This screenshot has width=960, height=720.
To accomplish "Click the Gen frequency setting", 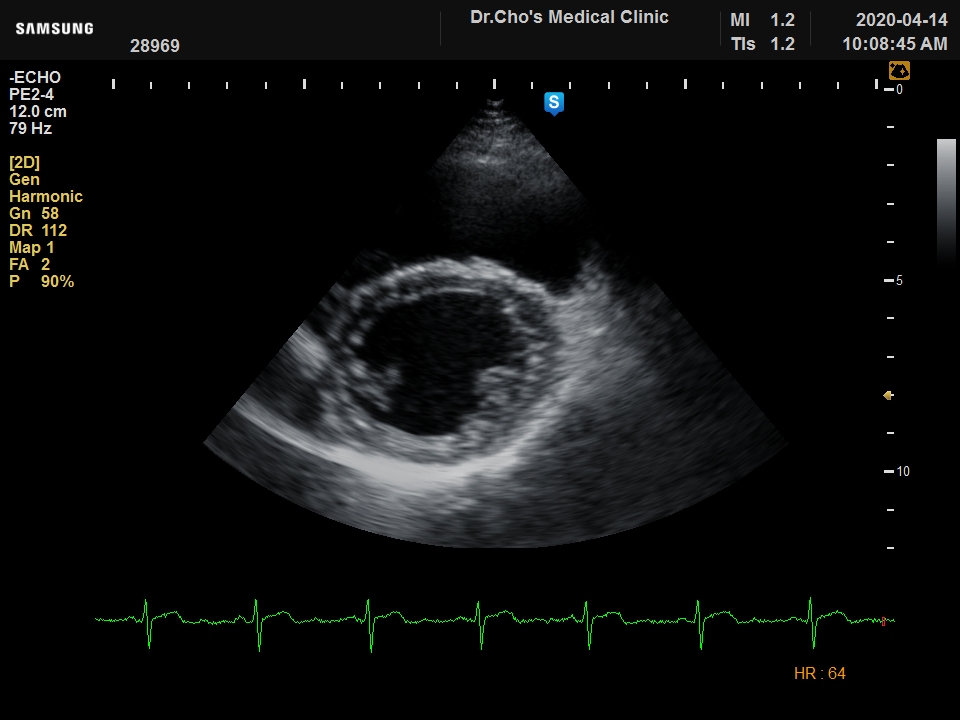I will (x=25, y=180).
